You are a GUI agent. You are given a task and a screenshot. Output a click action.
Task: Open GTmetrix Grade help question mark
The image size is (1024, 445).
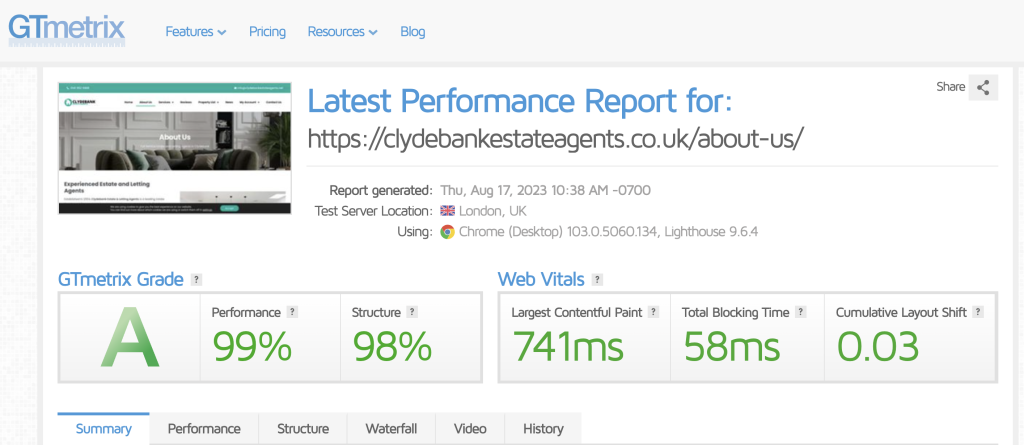(197, 280)
